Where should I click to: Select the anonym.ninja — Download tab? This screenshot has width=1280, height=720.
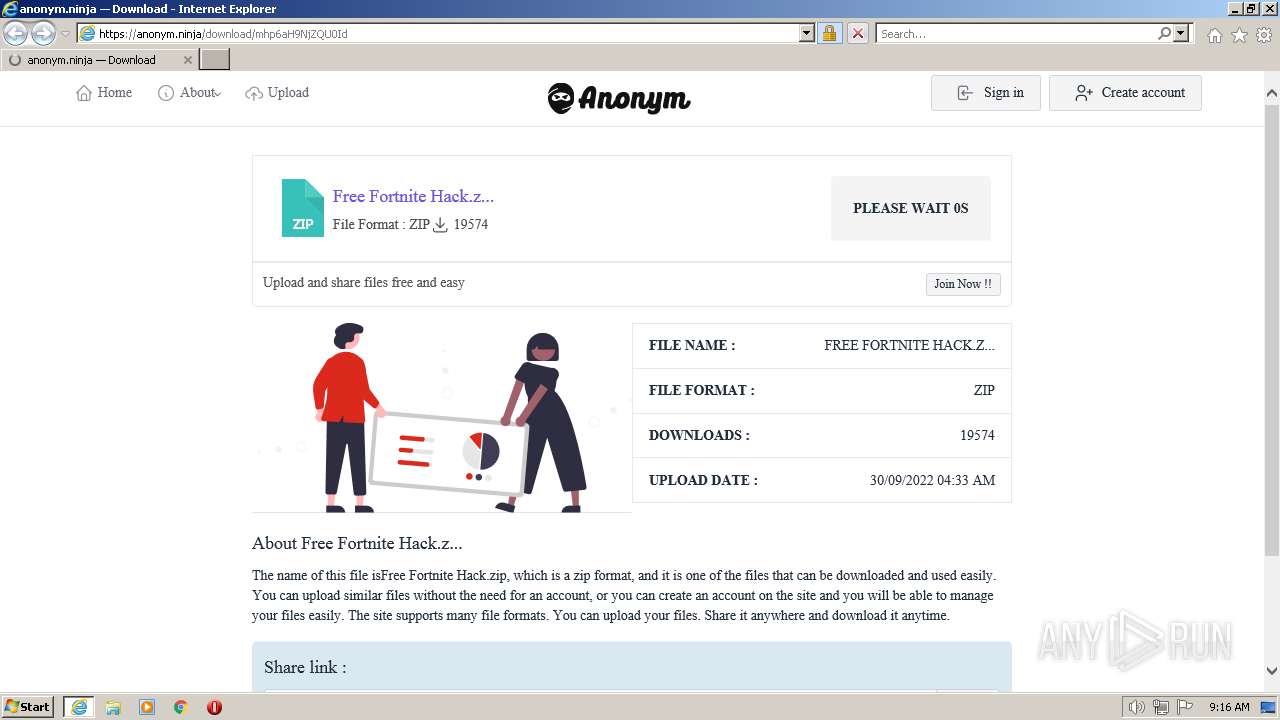98,60
